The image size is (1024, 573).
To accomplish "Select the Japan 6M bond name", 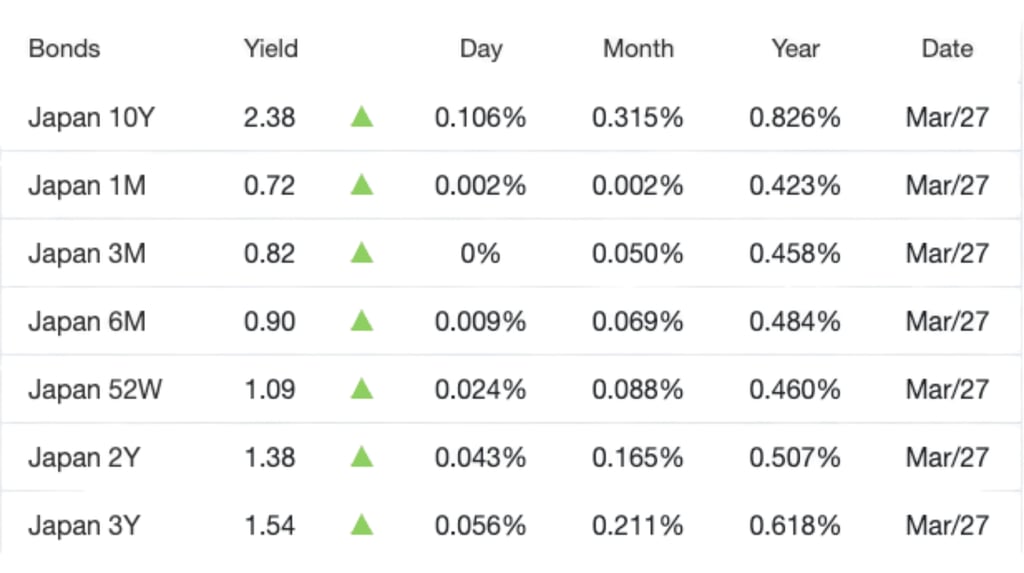I will 87,322.
